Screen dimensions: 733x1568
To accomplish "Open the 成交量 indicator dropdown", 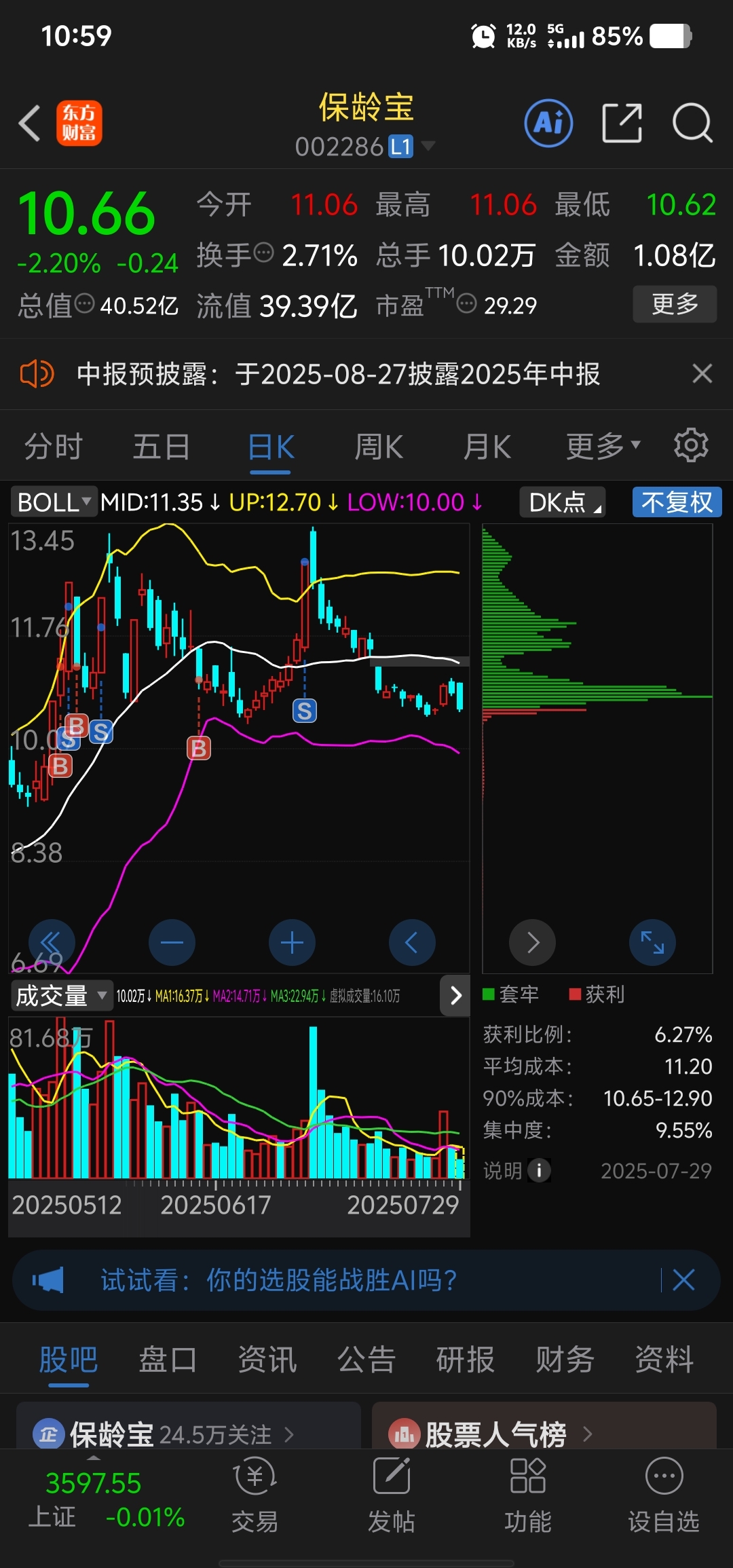I will (61, 996).
